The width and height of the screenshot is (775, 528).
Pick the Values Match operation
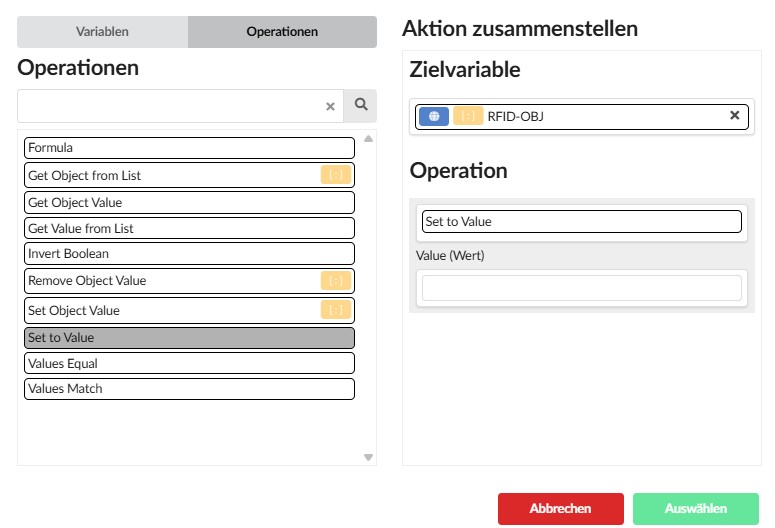click(189, 389)
